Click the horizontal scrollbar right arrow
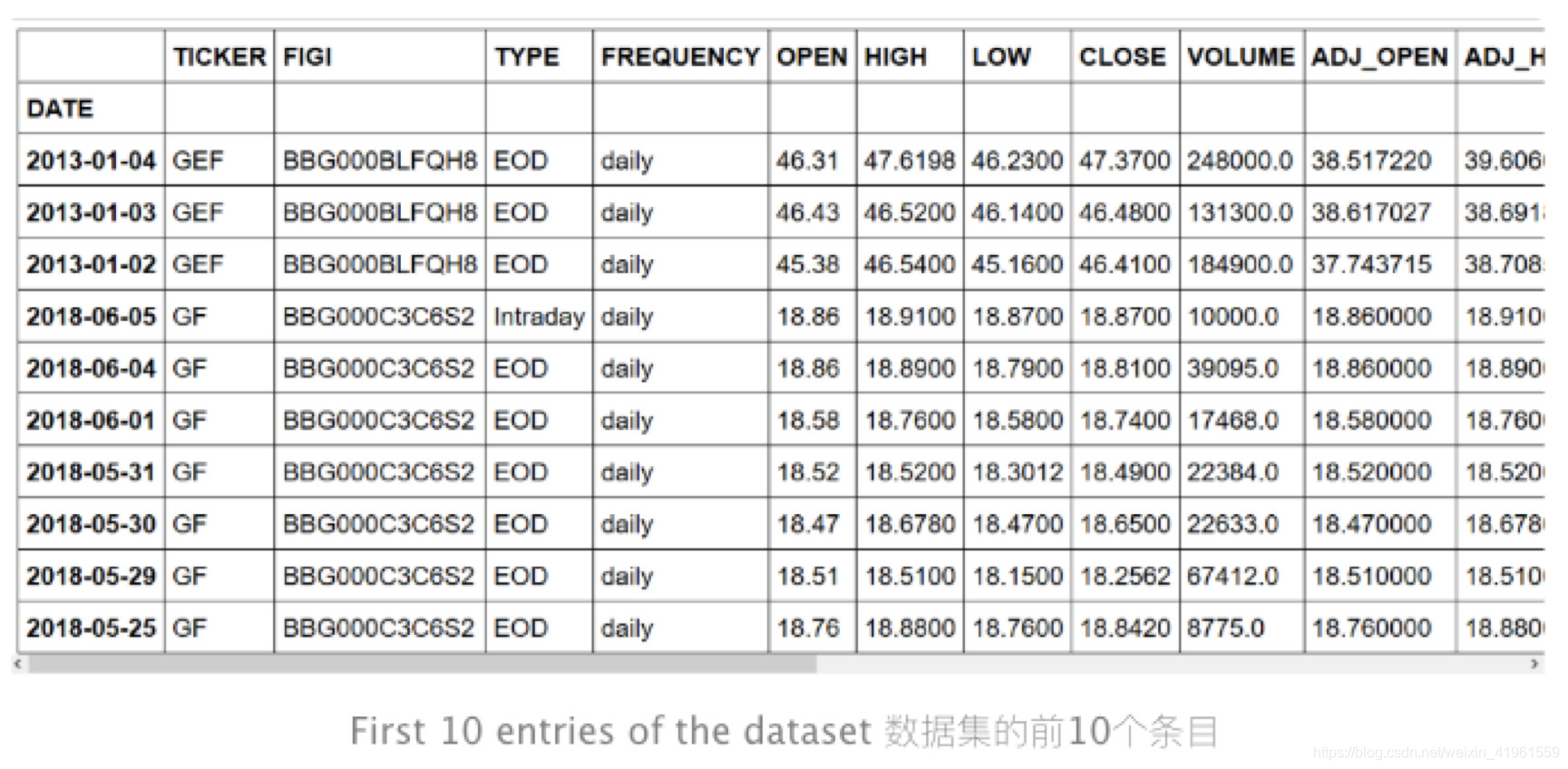This screenshot has height=769, width=1568. (x=1534, y=665)
